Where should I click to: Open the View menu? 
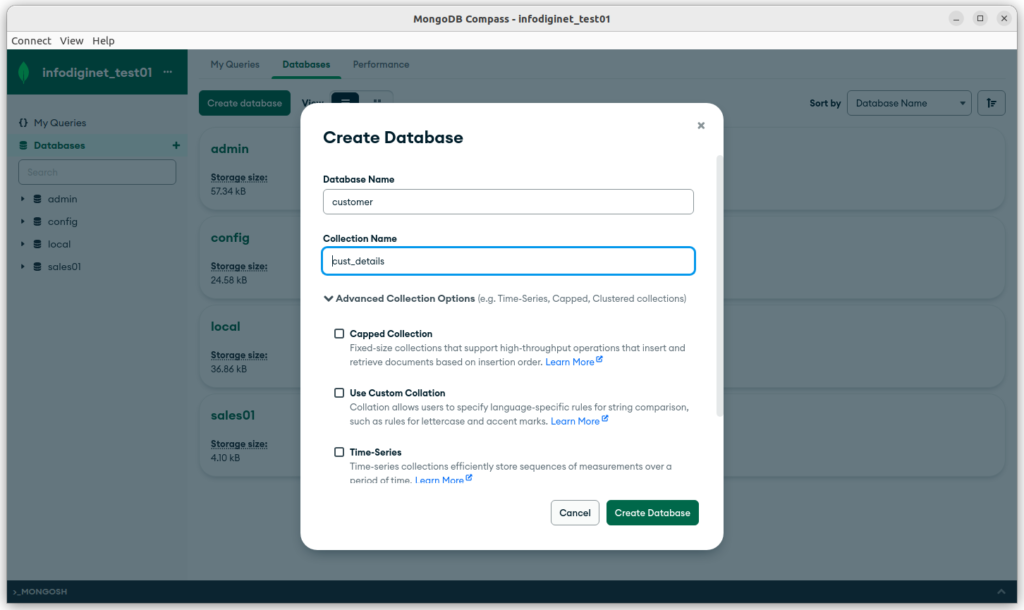click(71, 40)
